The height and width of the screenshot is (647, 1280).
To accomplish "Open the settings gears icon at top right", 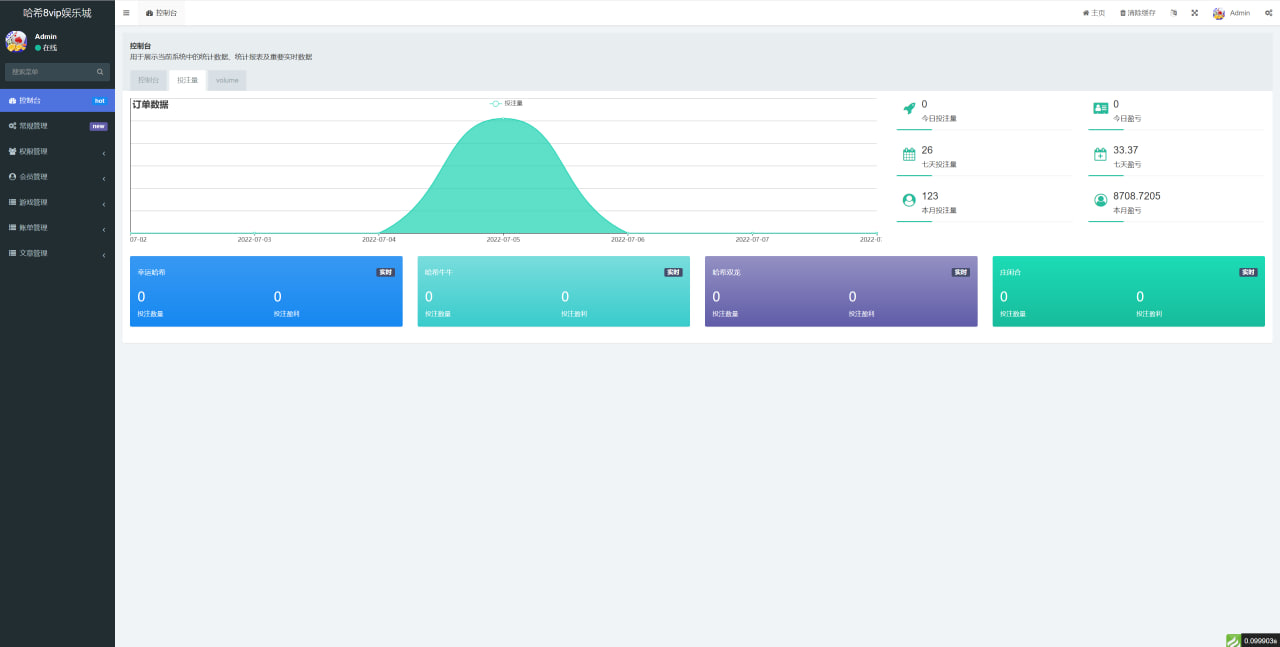I will pyautogui.click(x=1268, y=13).
